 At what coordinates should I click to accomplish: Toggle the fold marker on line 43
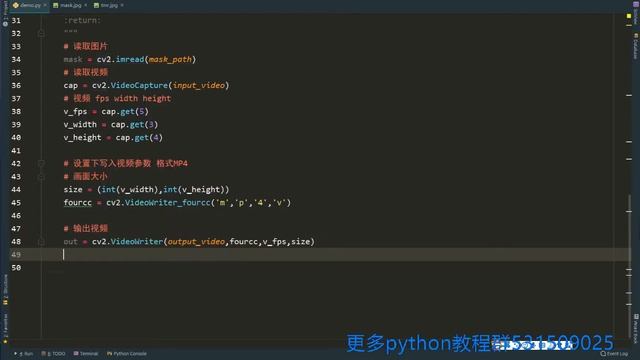point(41,177)
